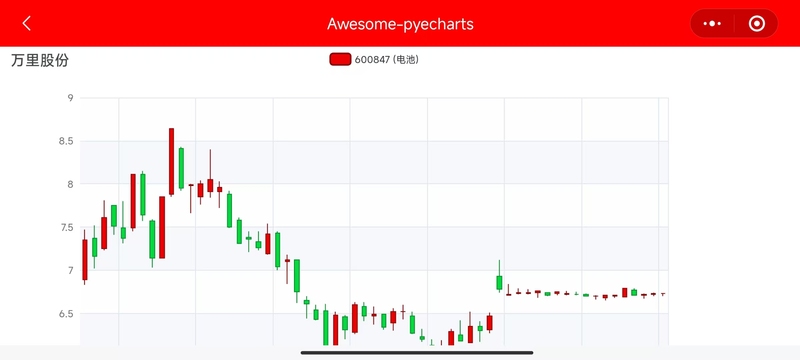The width and height of the screenshot is (800, 360).
Task: Click the 万里股份 chart title
Action: 40,60
